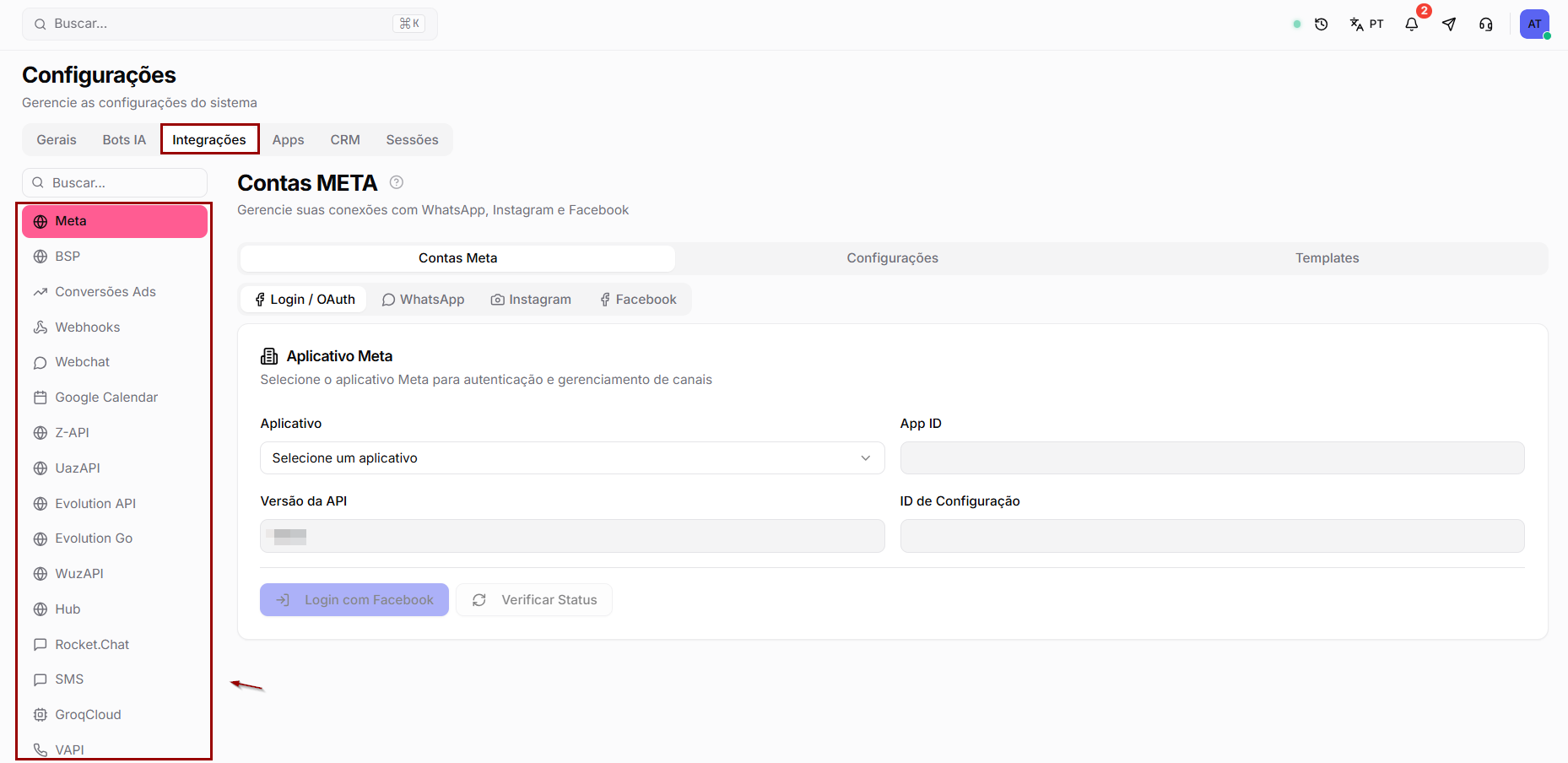Click the help question mark beside Contas META
This screenshot has height=763, width=1568.
point(397,182)
